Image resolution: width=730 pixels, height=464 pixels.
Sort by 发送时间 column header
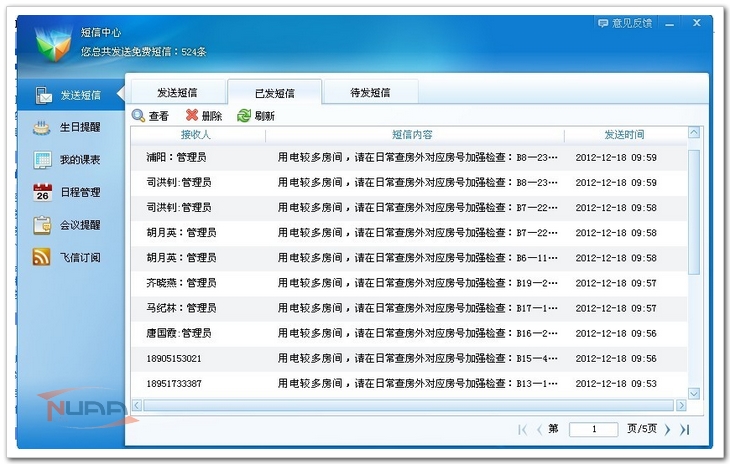point(624,134)
